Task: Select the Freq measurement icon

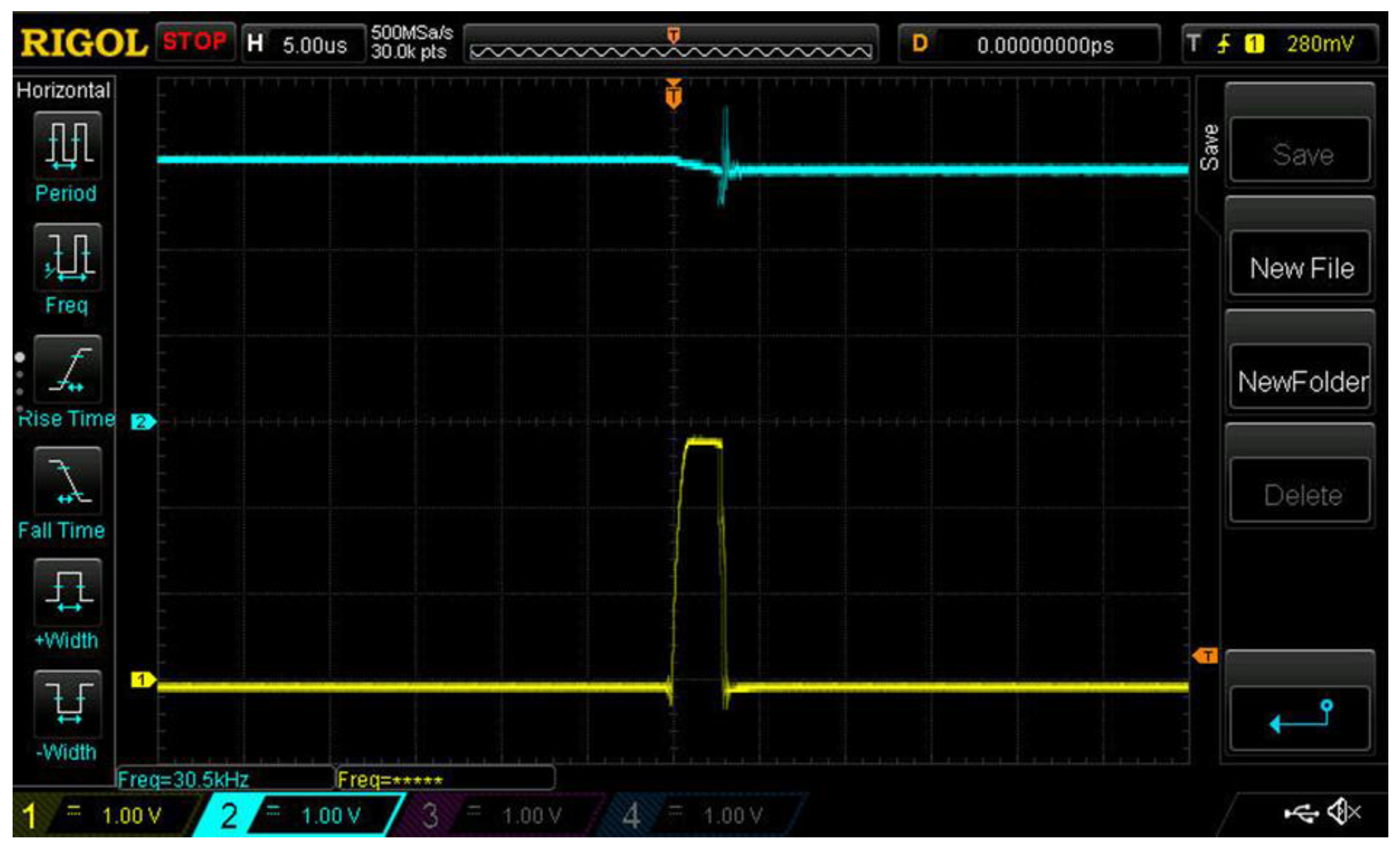Action: pos(67,257)
